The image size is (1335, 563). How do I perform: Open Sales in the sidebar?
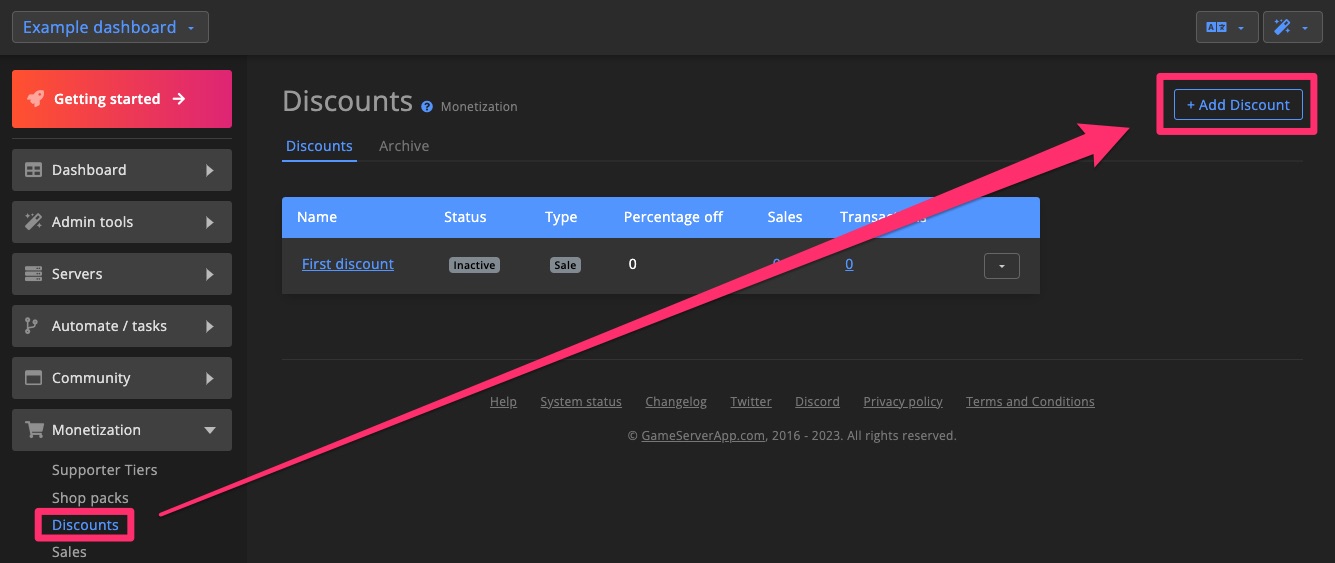click(x=69, y=552)
